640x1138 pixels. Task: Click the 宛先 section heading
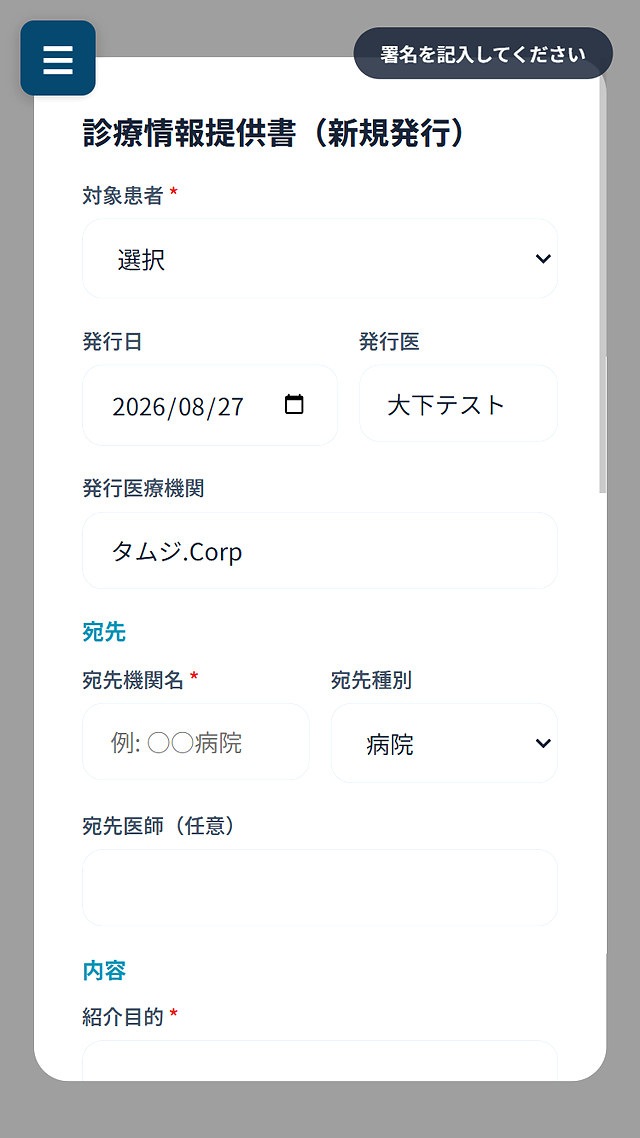[104, 632]
